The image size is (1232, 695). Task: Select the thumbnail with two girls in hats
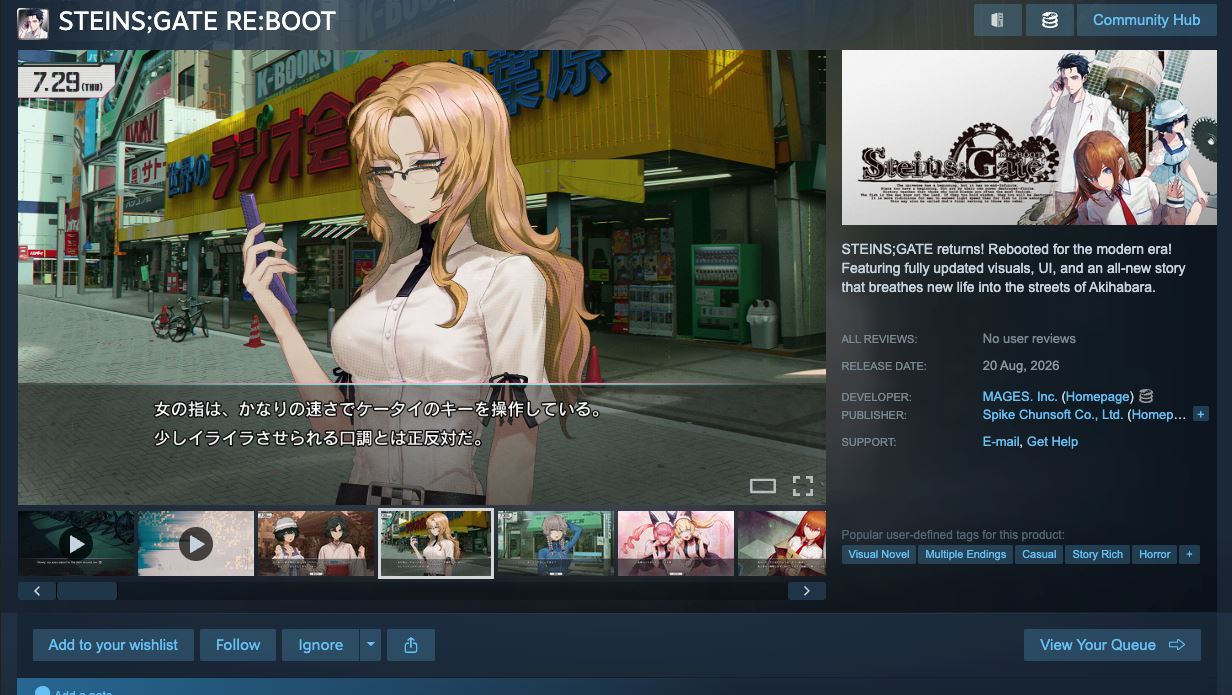[316, 543]
